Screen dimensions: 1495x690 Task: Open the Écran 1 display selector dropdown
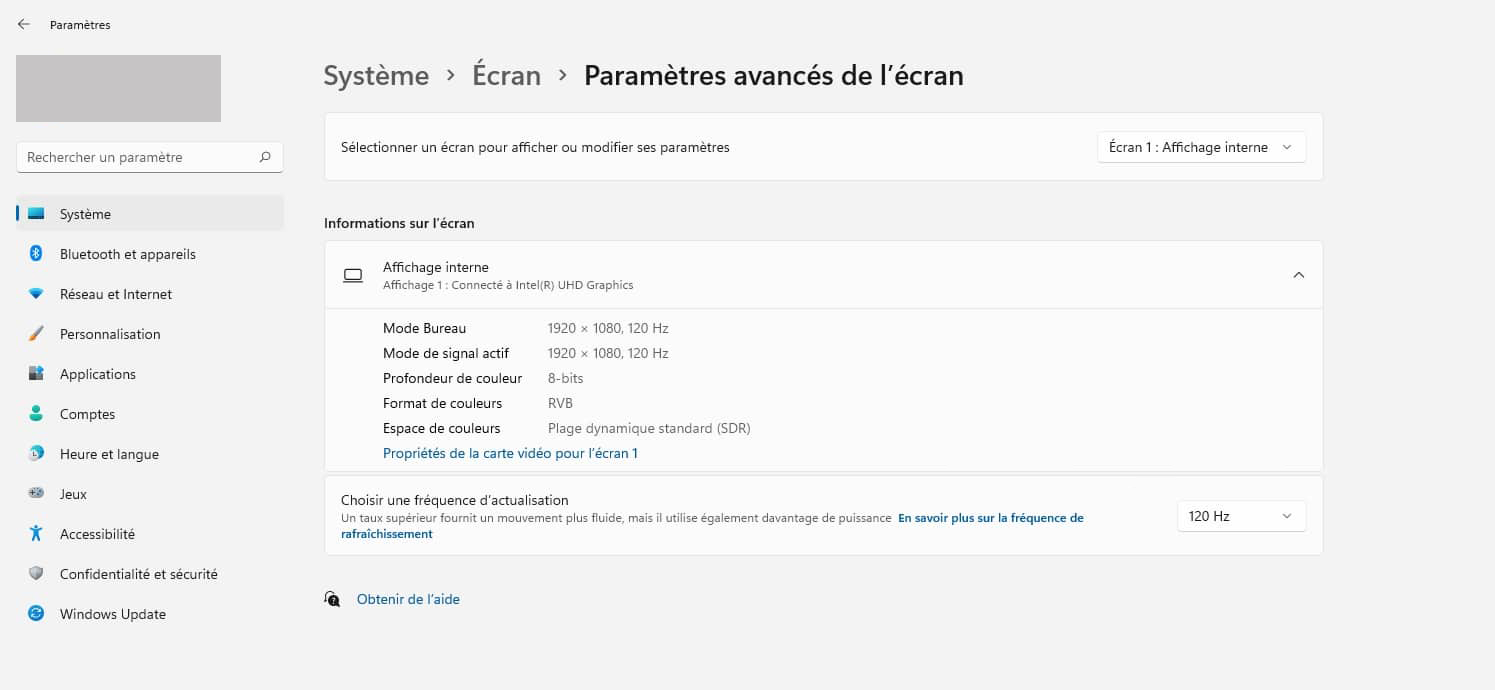[1201, 147]
